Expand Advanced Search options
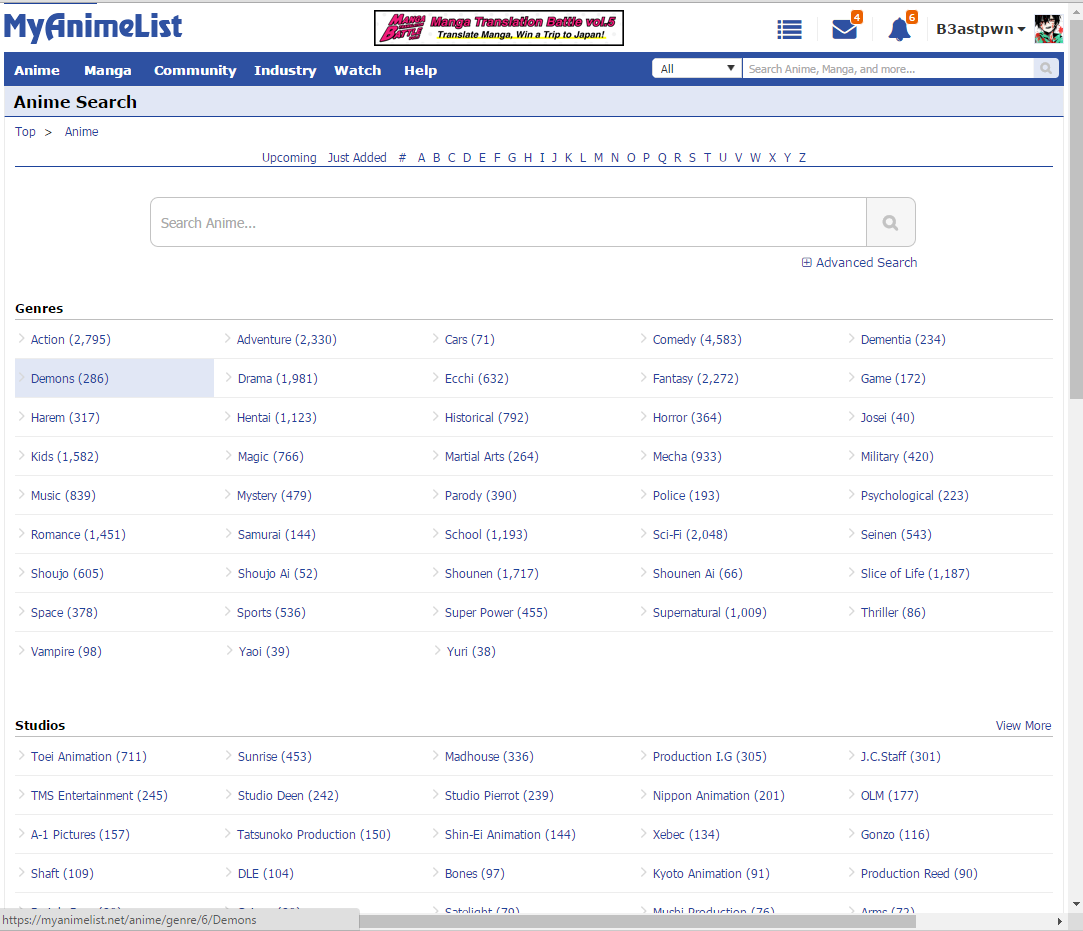Image resolution: width=1083 pixels, height=931 pixels. [859, 262]
